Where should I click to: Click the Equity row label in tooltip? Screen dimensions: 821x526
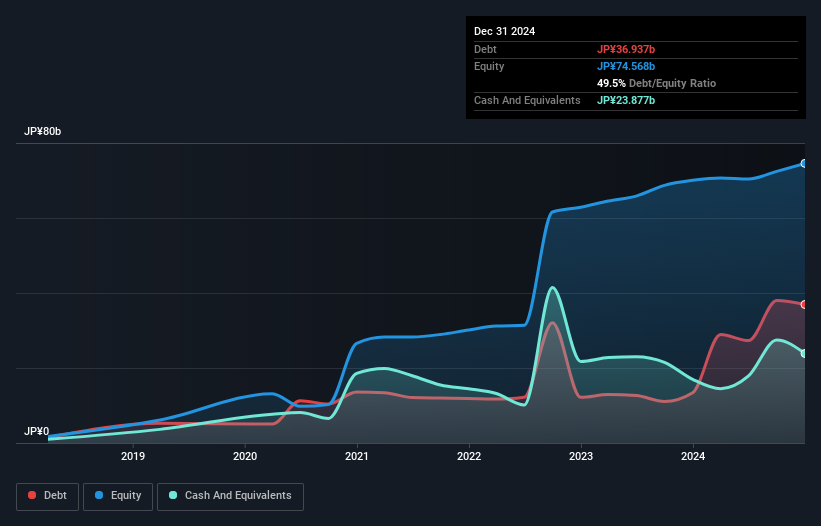[489, 66]
